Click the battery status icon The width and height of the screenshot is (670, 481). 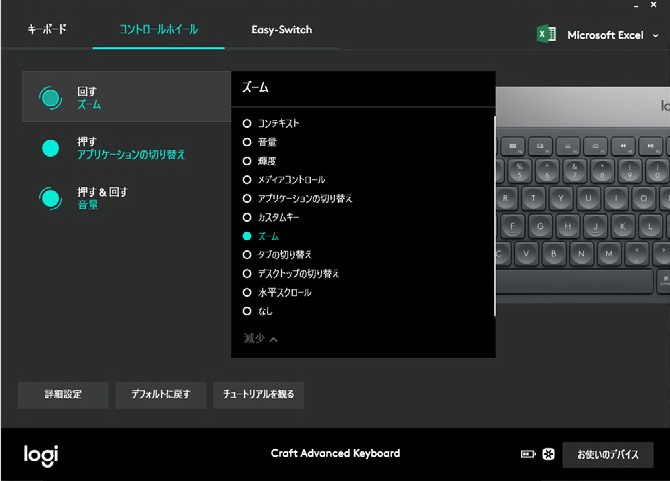[528, 454]
